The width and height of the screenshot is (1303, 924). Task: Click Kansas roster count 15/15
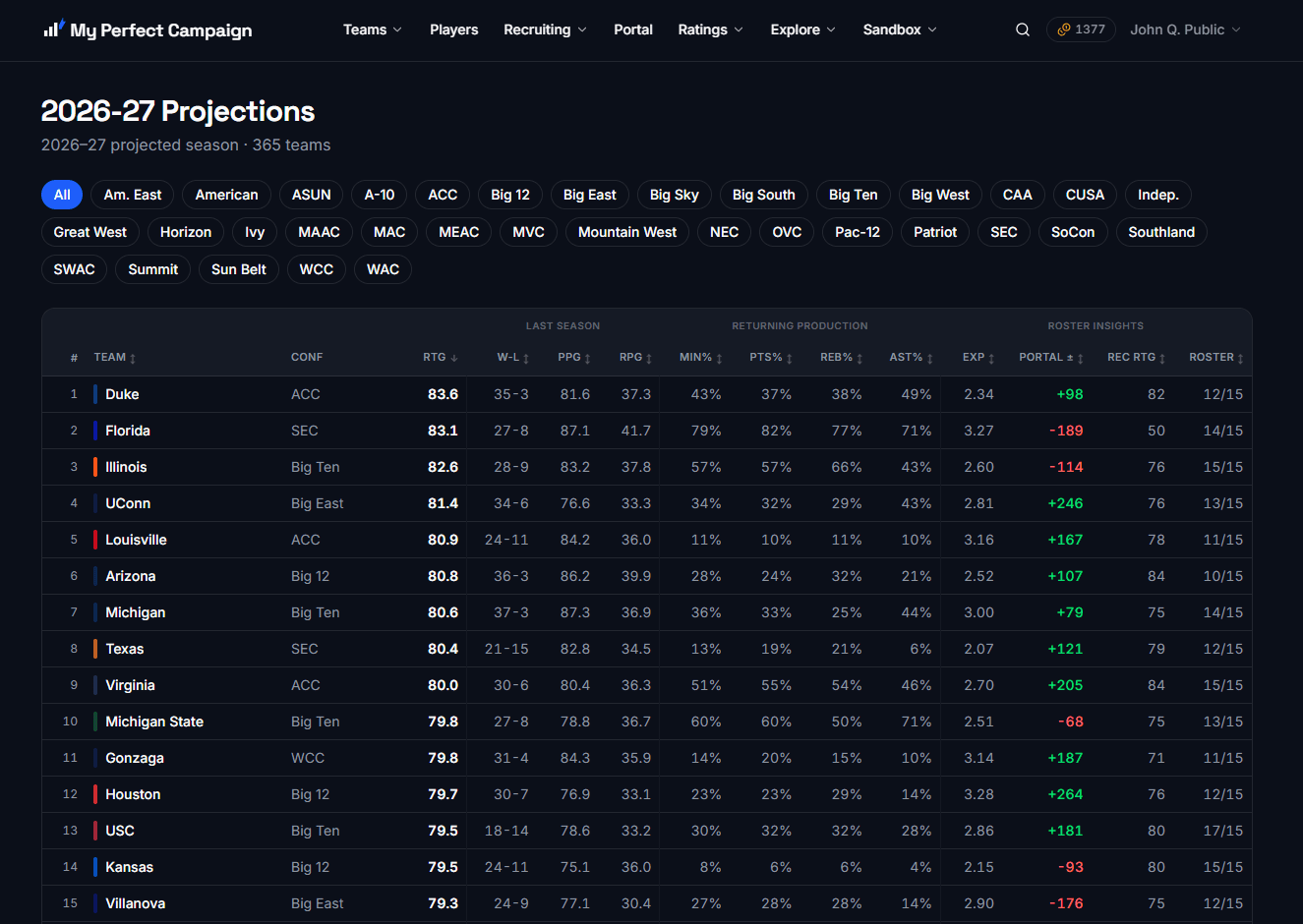1223,867
